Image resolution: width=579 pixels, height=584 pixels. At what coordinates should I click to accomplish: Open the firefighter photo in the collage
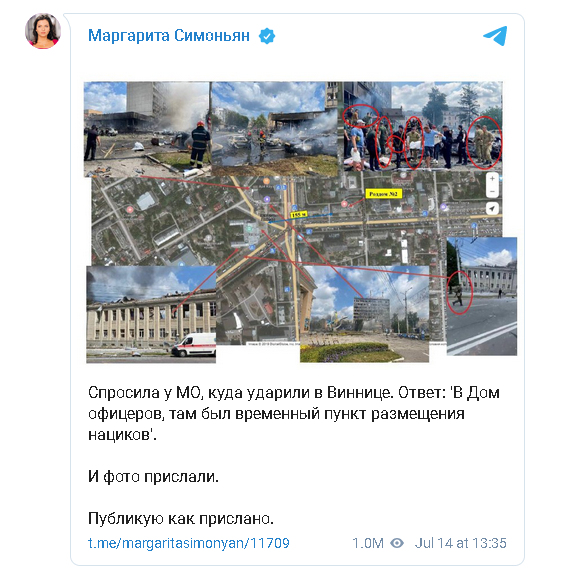[147, 129]
